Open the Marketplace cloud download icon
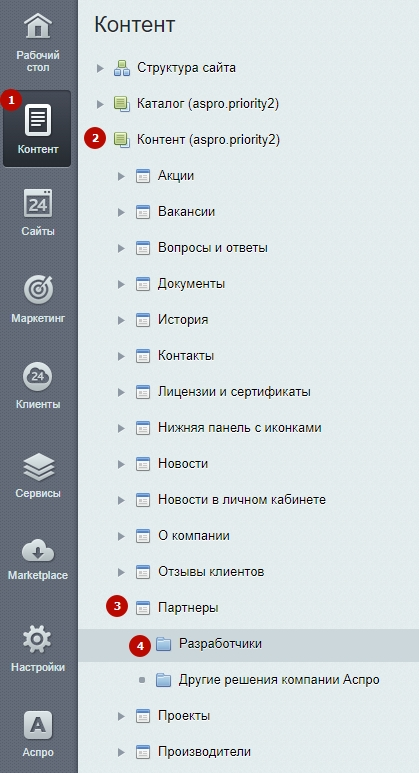The height and width of the screenshot is (773, 419). click(x=38, y=552)
